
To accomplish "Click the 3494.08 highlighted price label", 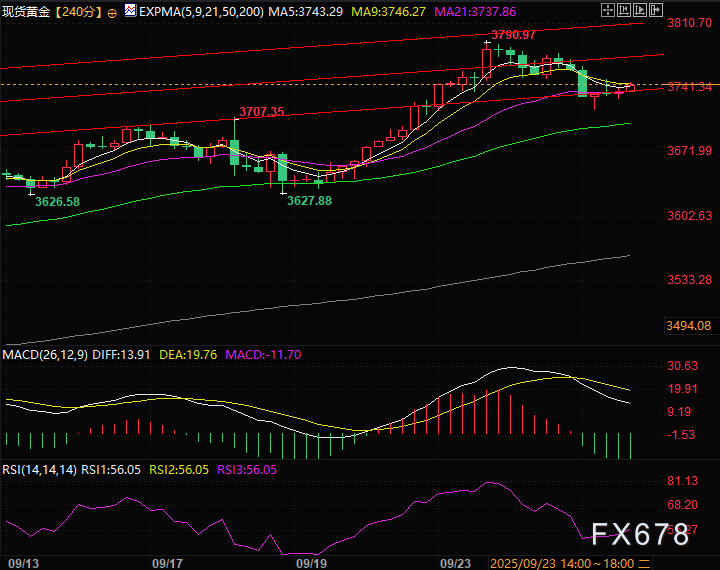I will click(x=689, y=326).
